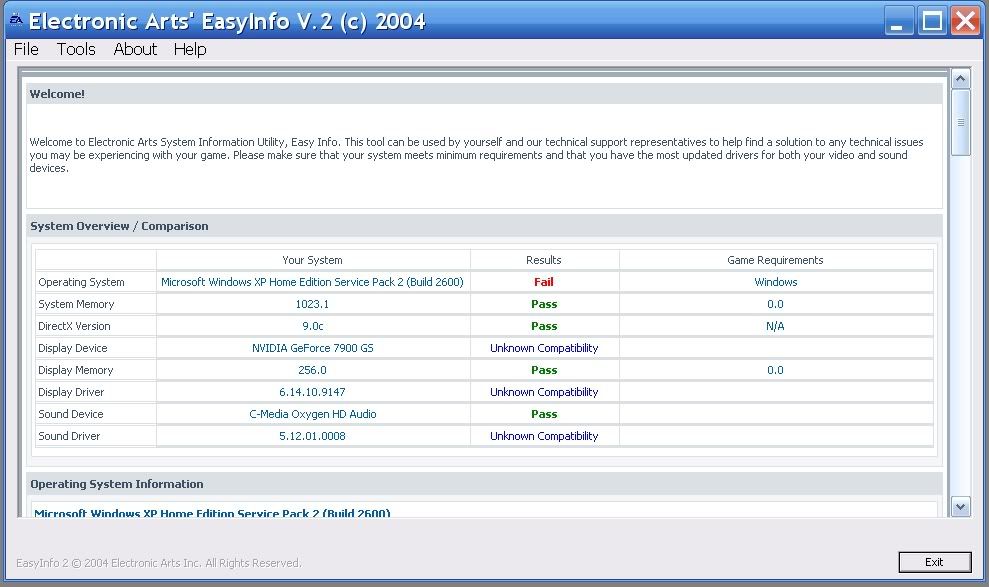This screenshot has height=587, width=989.
Task: Click the Results column header
Action: pos(544,260)
